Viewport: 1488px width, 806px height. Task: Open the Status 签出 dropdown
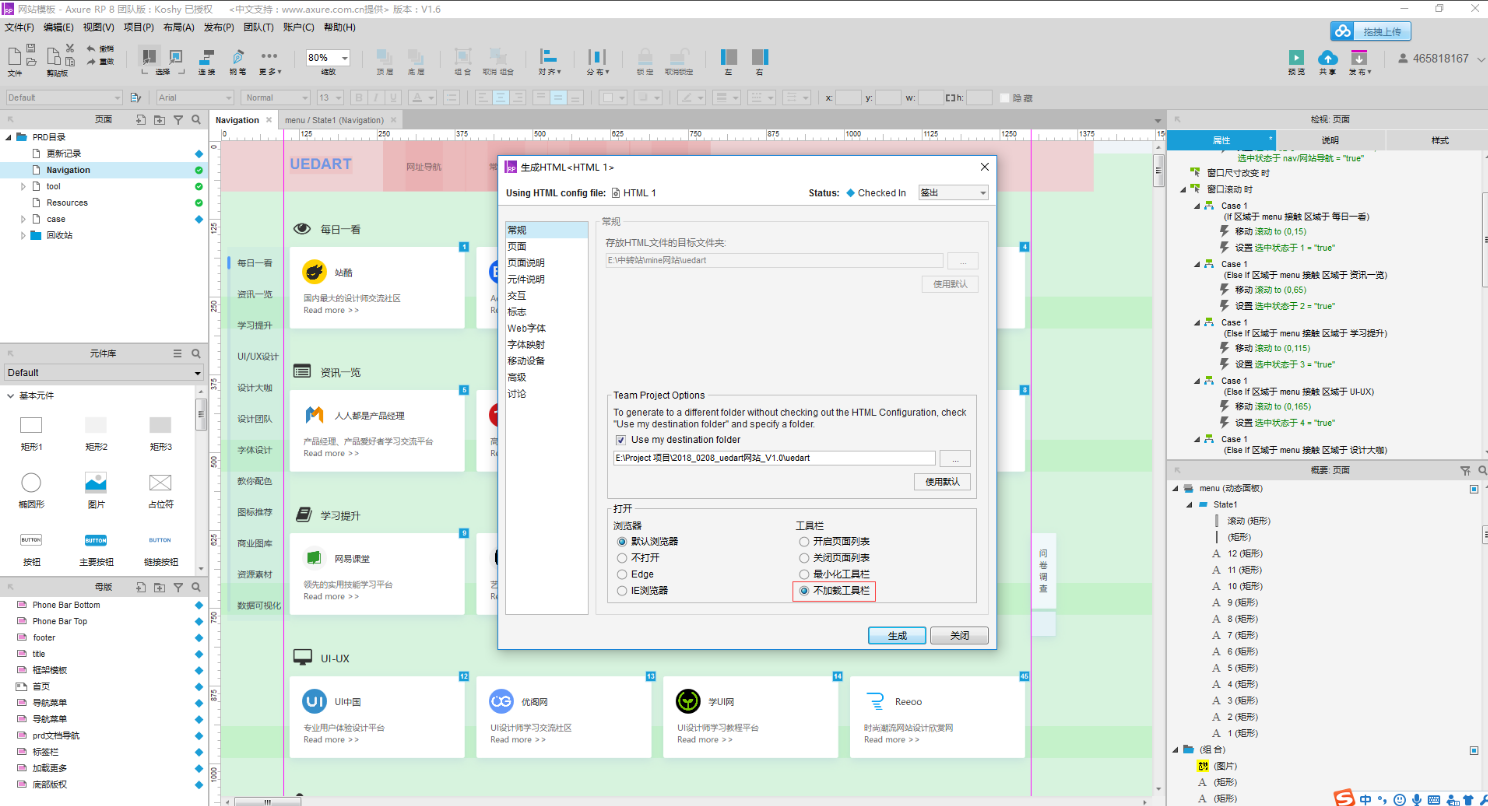tap(953, 193)
